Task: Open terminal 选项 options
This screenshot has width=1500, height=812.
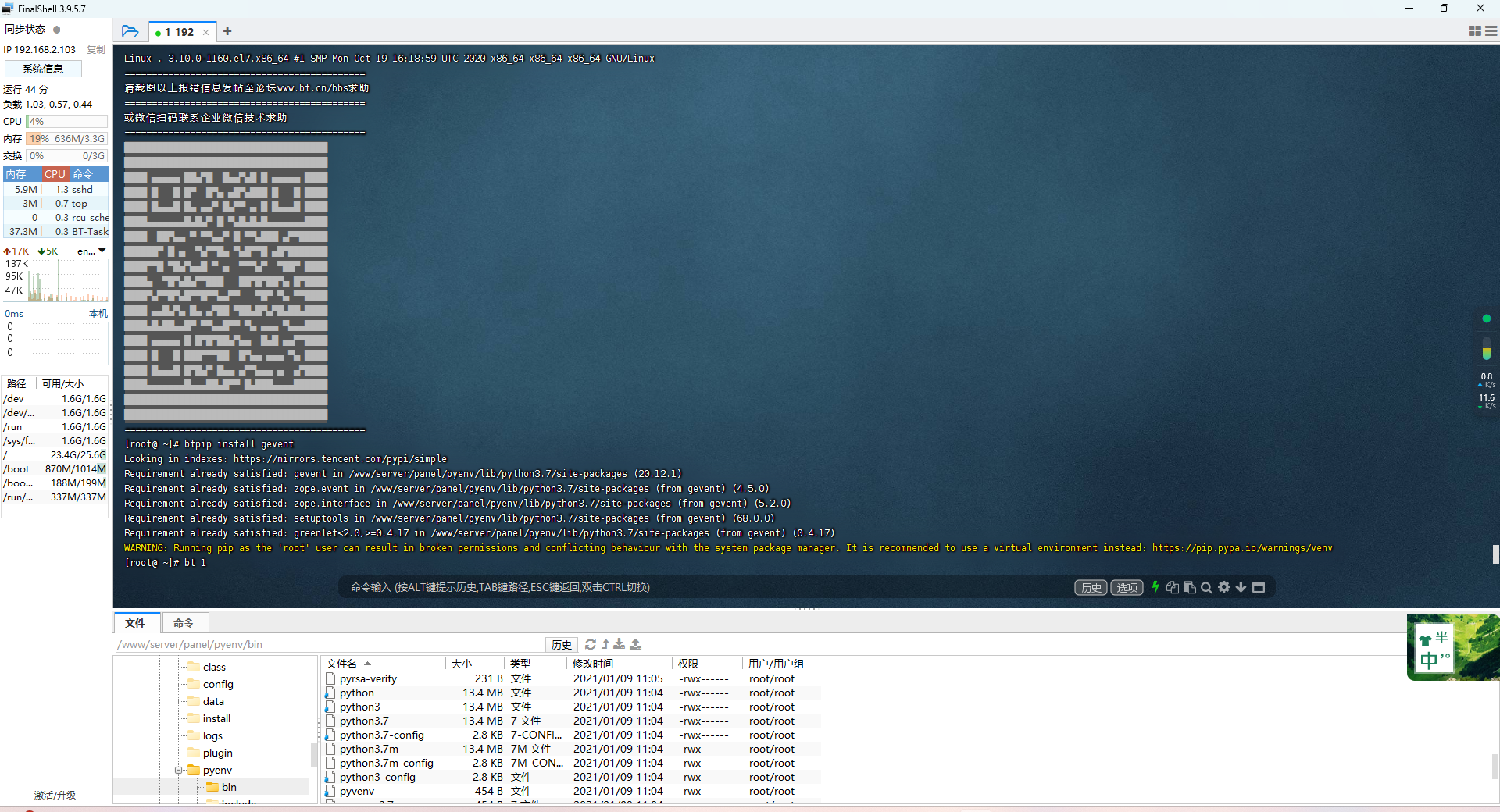Action: tap(1127, 588)
